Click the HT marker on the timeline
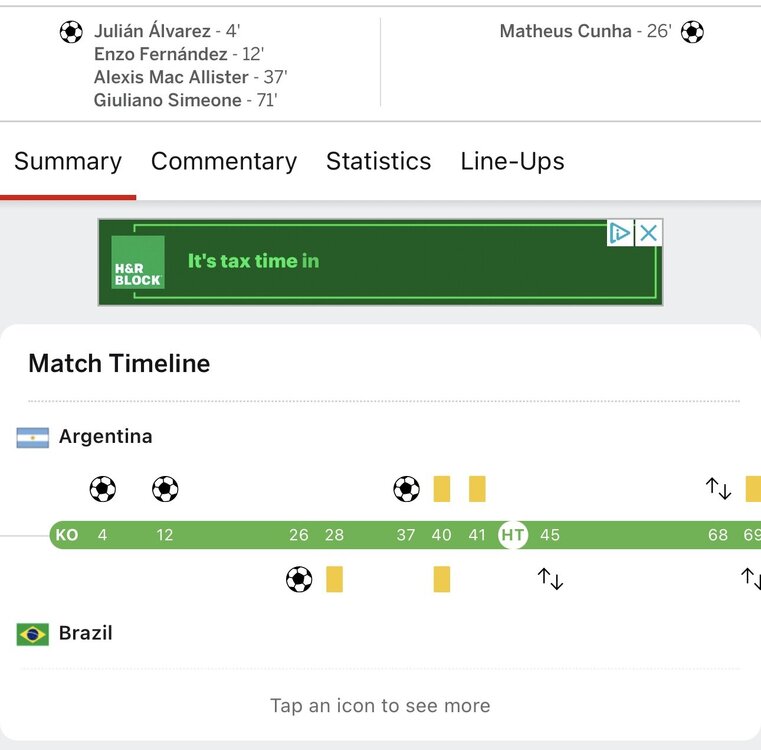The height and width of the screenshot is (750, 761). click(x=513, y=535)
